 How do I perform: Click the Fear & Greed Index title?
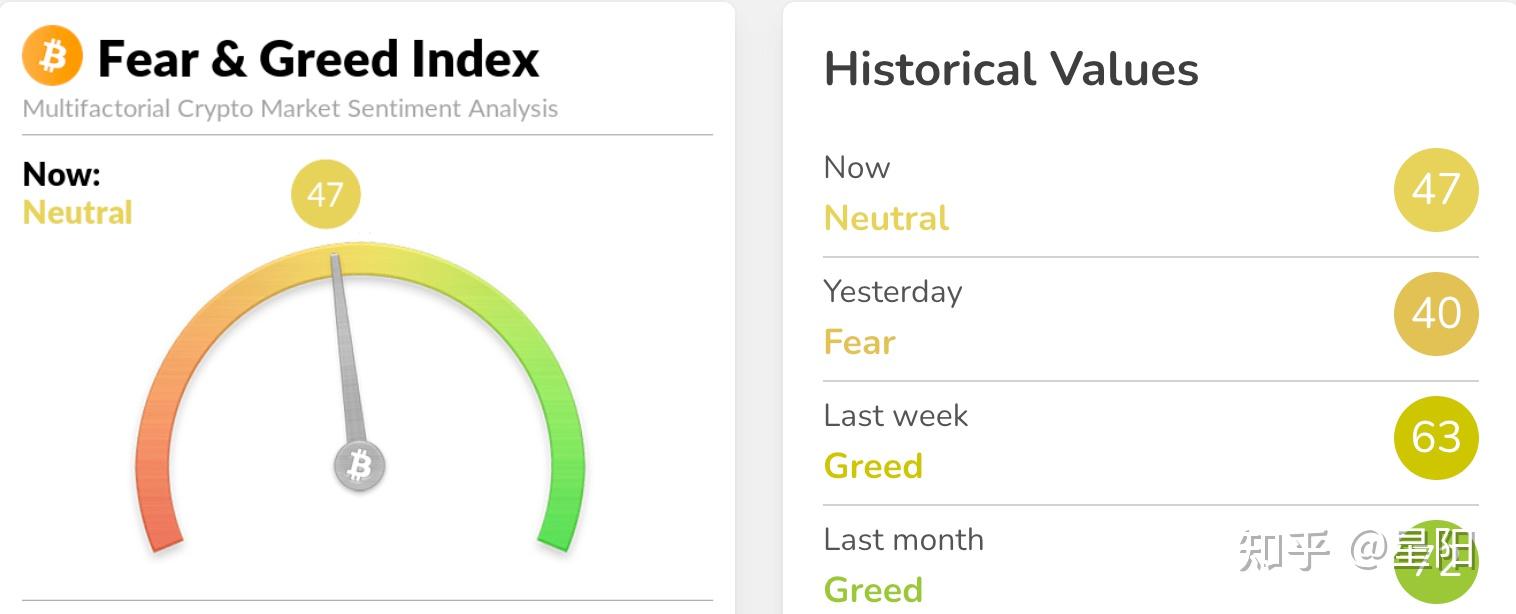tap(319, 58)
